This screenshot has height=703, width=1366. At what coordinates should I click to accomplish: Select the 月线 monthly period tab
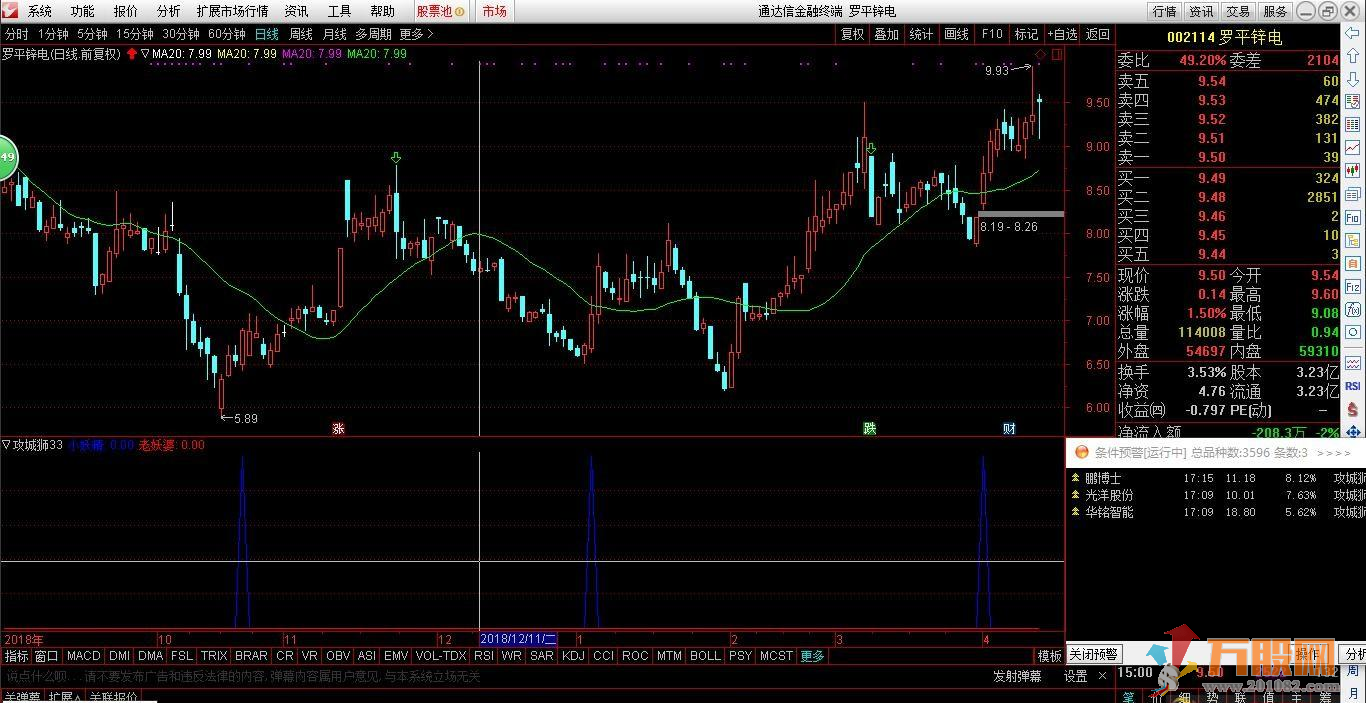[x=335, y=34]
